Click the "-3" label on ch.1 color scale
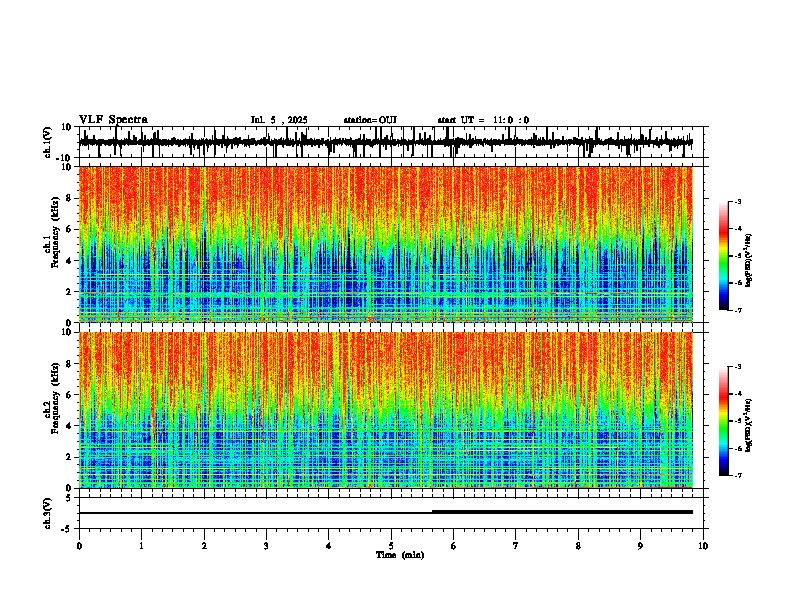 (x=738, y=202)
